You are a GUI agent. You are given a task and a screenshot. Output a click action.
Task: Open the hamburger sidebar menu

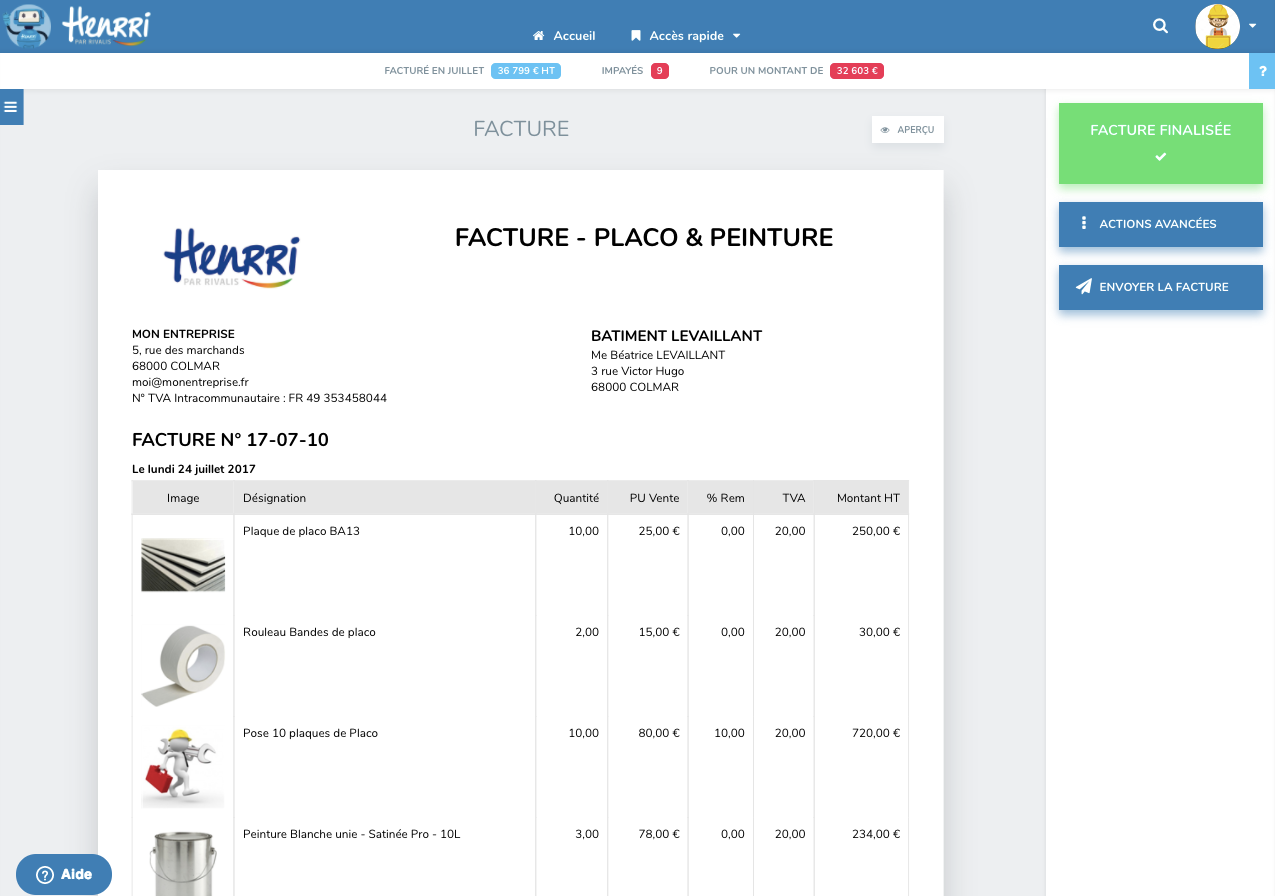(11, 107)
